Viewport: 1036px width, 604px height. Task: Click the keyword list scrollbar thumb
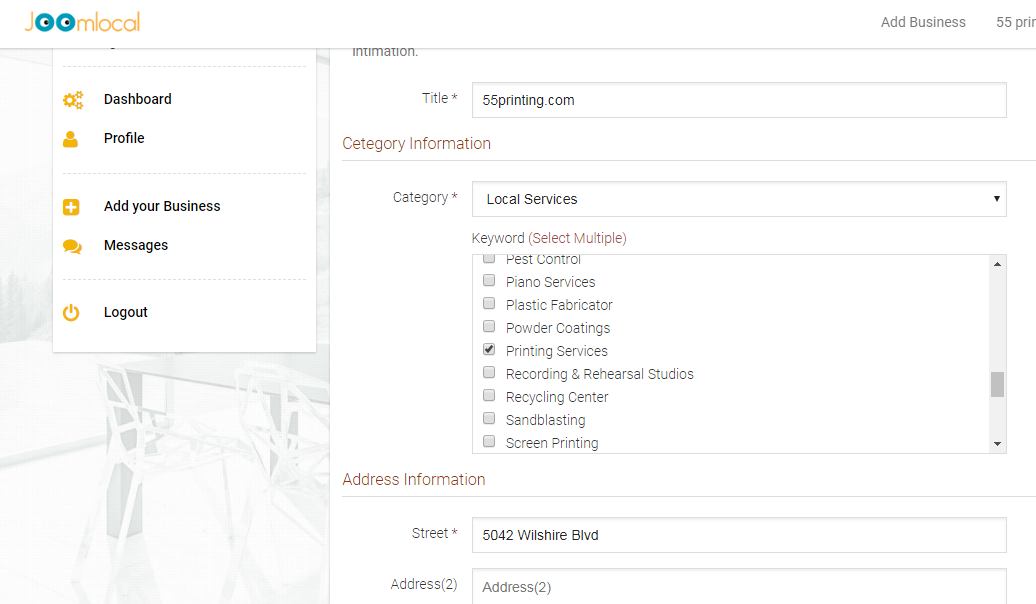(997, 384)
